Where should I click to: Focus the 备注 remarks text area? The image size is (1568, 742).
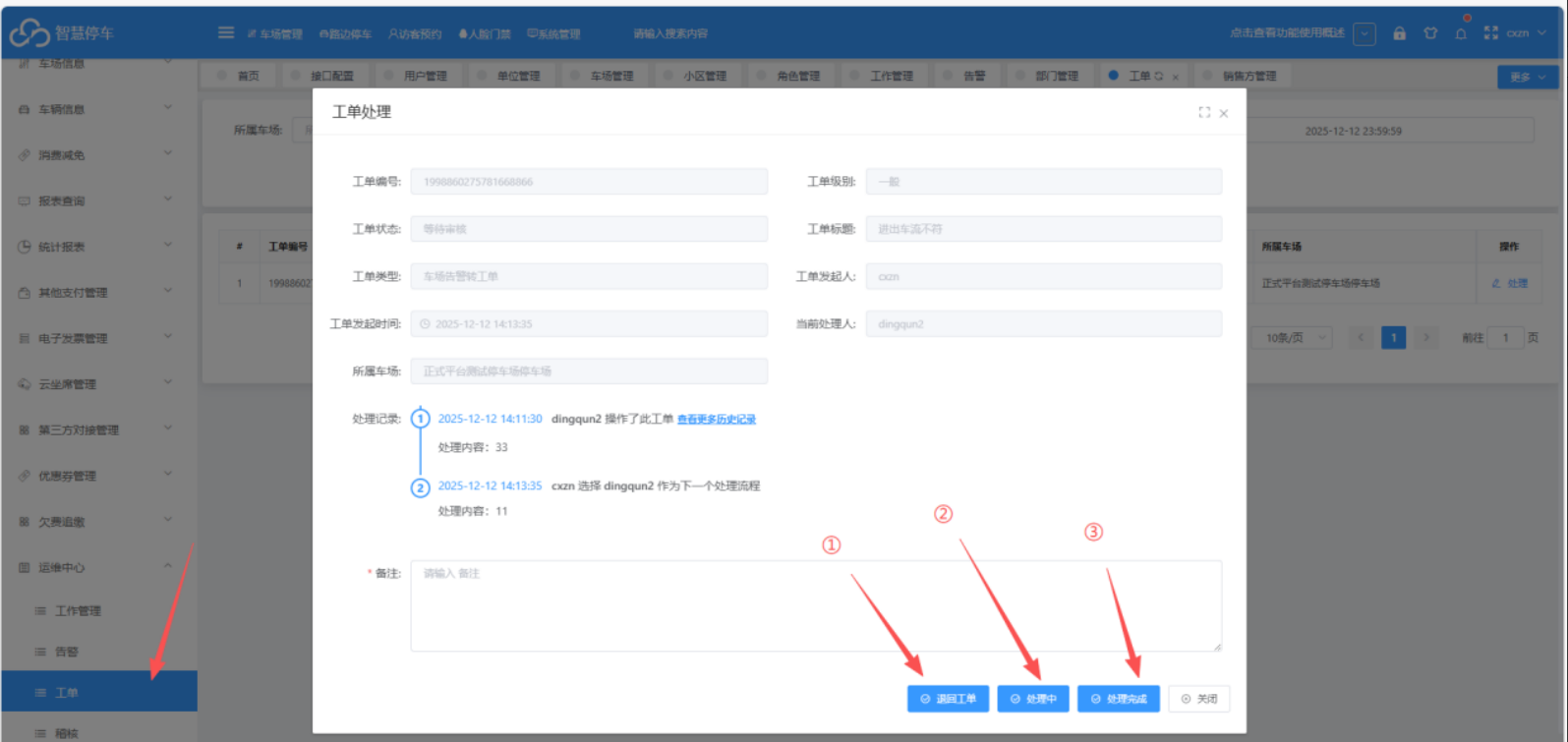click(x=816, y=605)
